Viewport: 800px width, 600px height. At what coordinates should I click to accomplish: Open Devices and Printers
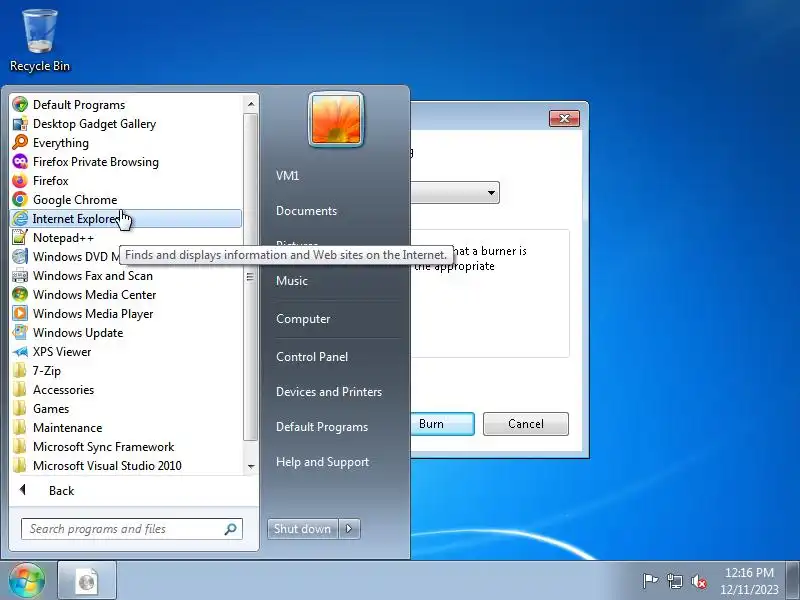[329, 392]
